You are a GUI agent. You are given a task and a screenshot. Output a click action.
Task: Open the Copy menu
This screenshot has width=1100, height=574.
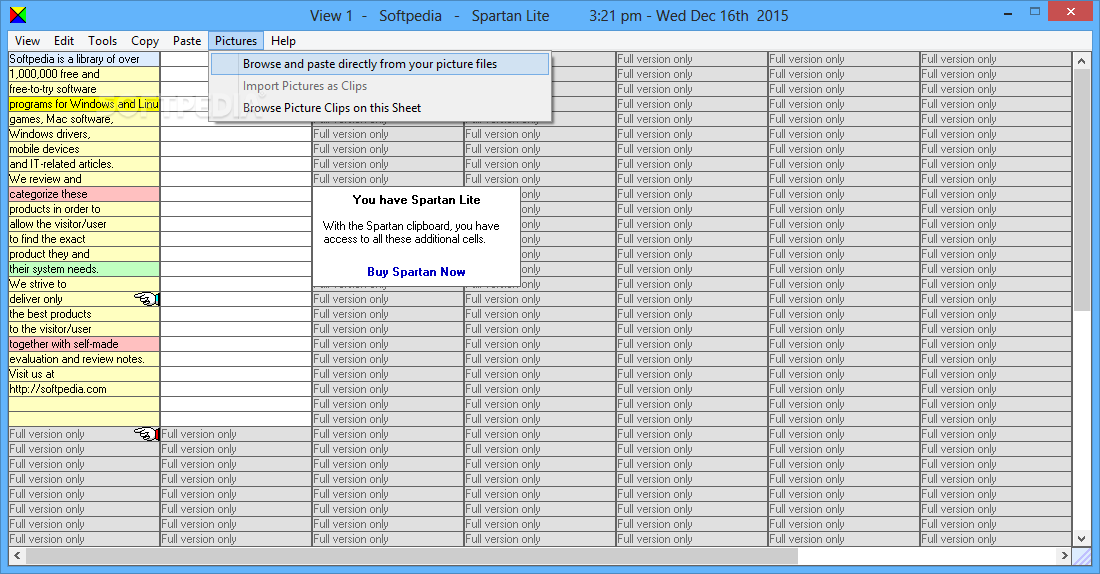click(x=145, y=41)
